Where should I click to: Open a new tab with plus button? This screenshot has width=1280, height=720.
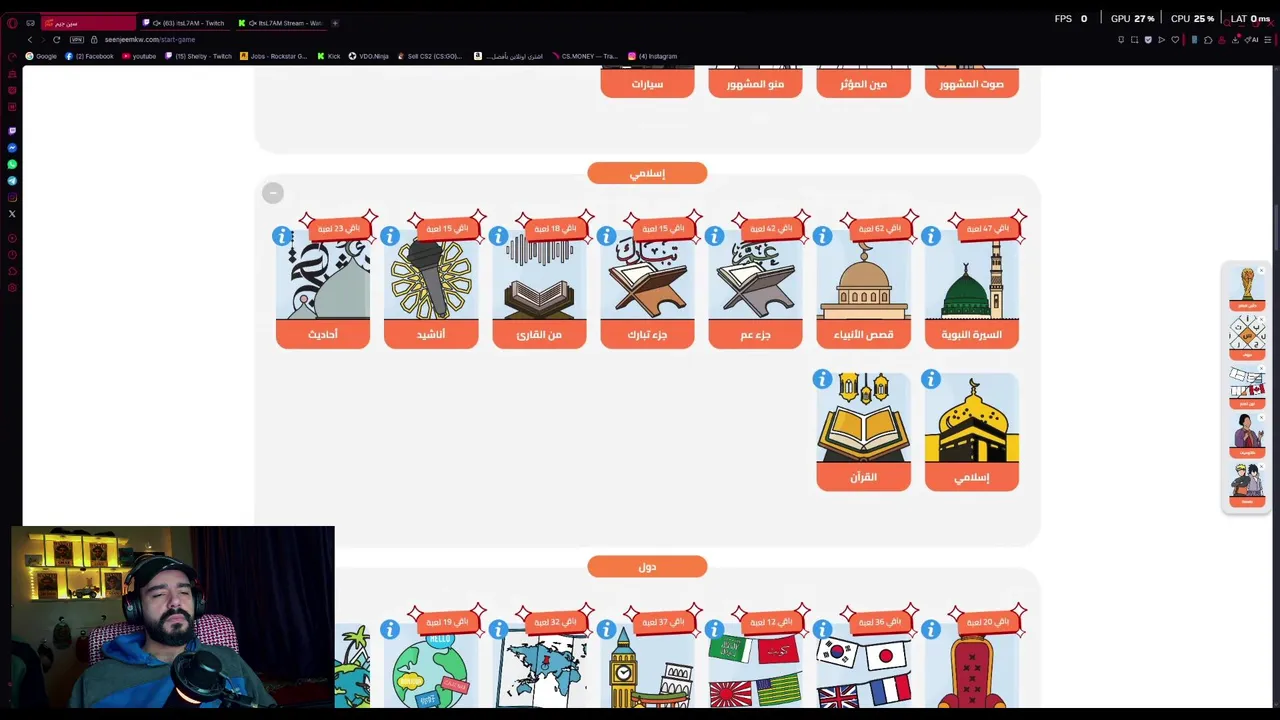coord(335,23)
